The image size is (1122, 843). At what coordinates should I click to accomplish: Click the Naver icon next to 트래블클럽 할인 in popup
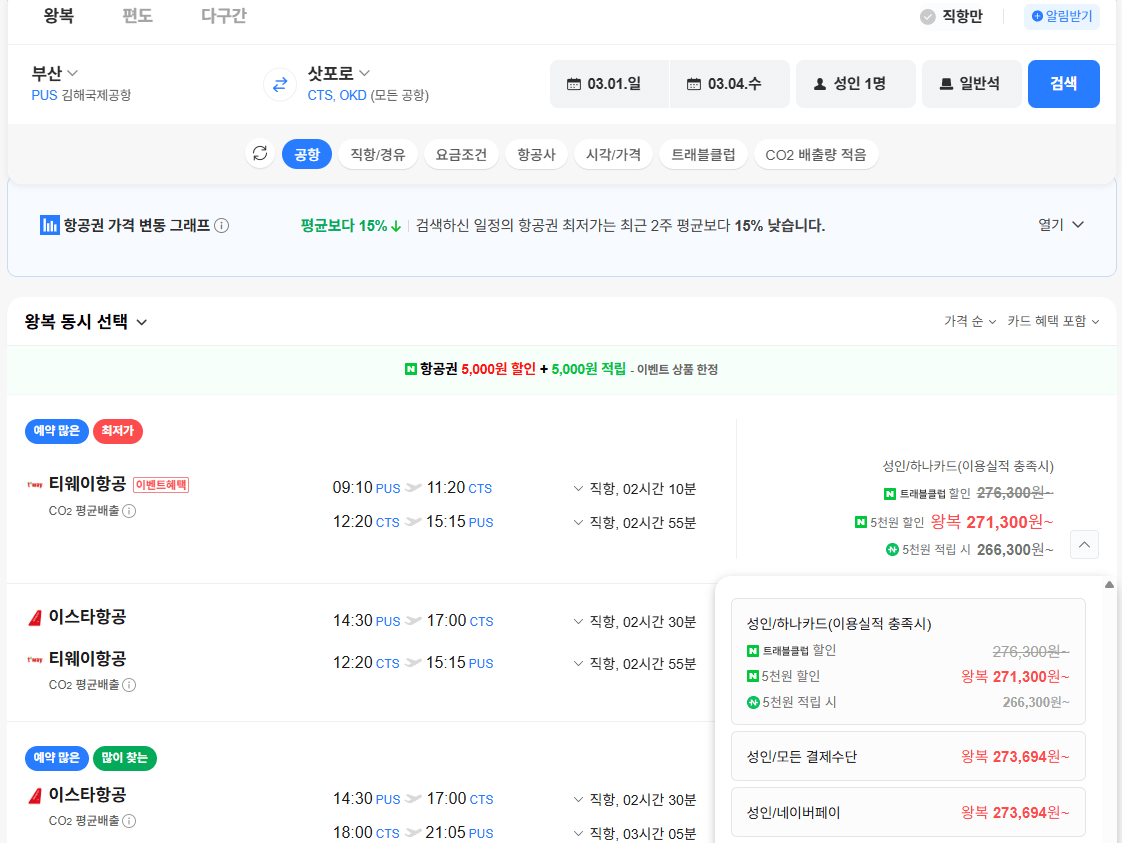click(753, 650)
